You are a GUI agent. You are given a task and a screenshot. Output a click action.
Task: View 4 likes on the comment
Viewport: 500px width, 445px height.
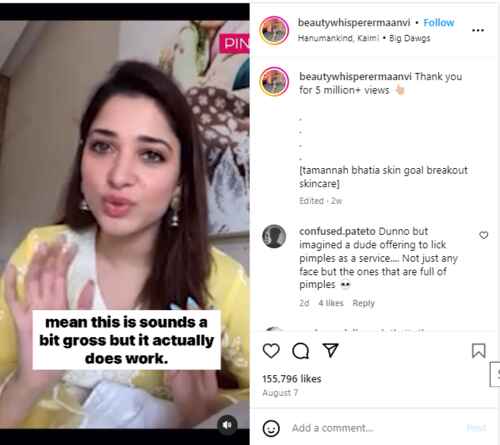pyautogui.click(x=331, y=303)
